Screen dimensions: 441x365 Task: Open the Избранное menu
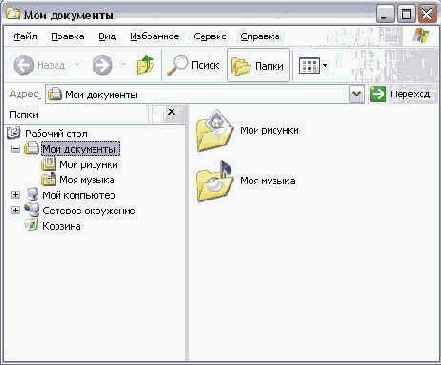(x=154, y=36)
